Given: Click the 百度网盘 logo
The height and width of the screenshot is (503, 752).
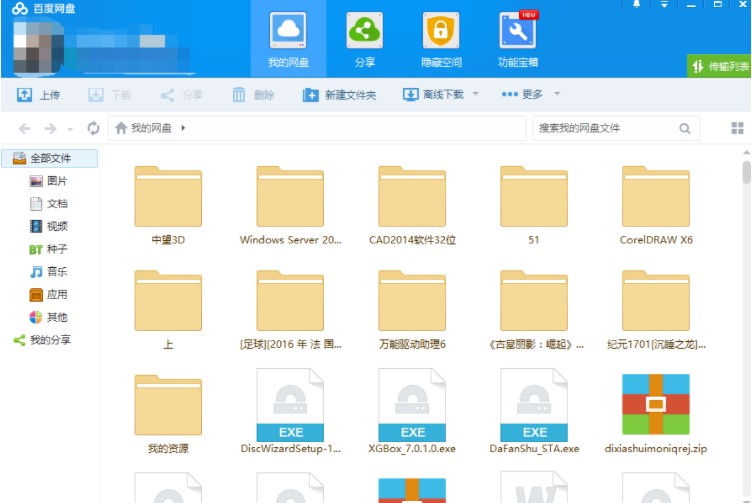Looking at the screenshot, I should (44, 8).
